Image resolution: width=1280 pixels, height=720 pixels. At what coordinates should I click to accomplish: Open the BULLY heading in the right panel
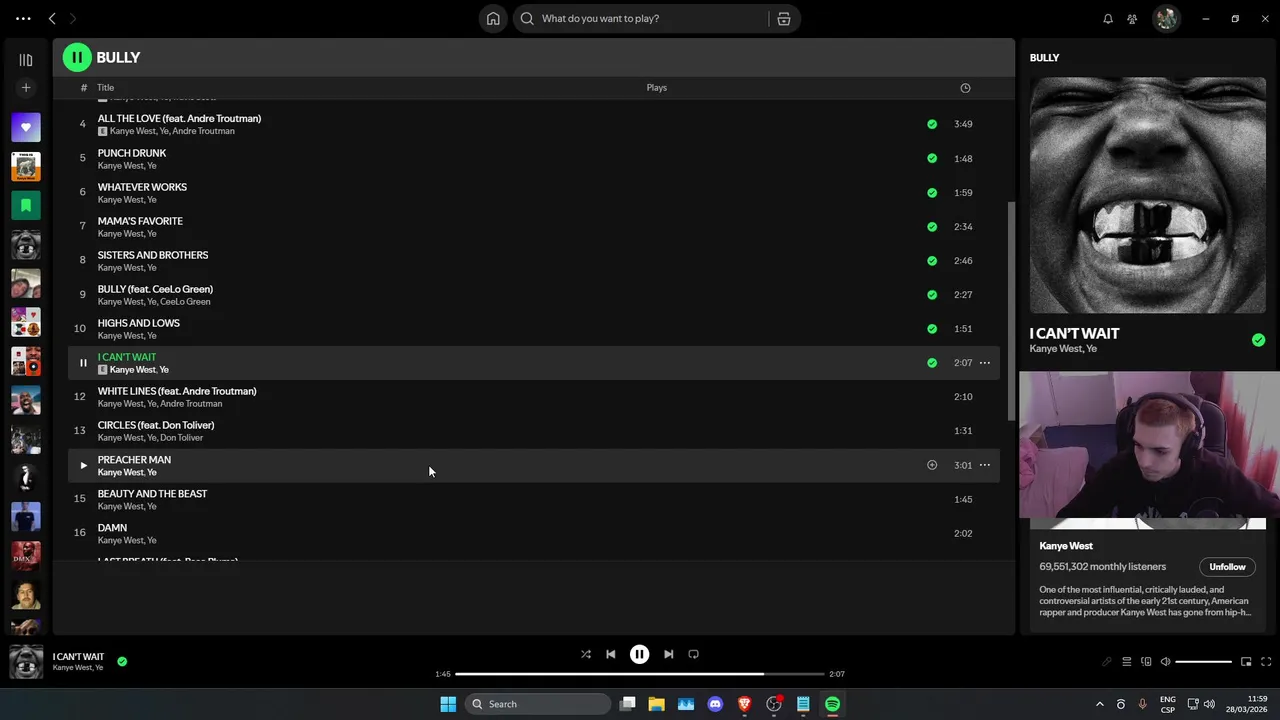tap(1044, 58)
